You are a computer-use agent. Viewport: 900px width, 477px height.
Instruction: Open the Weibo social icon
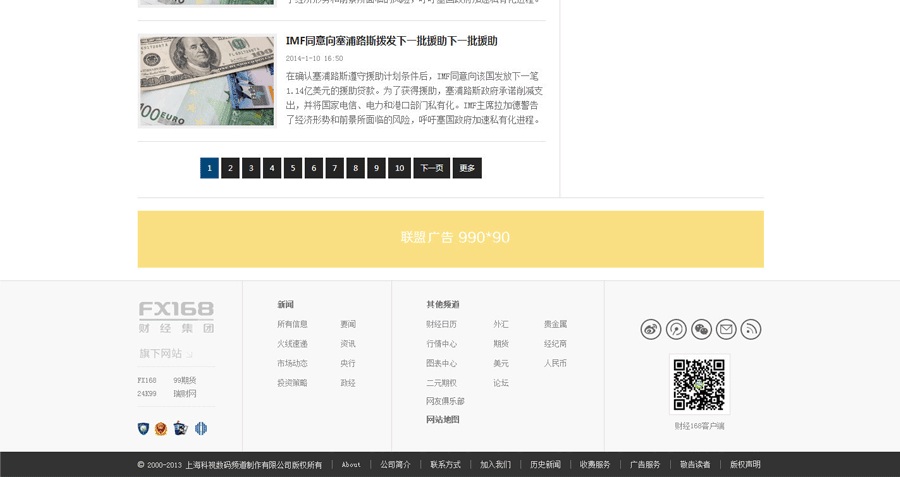tap(651, 329)
